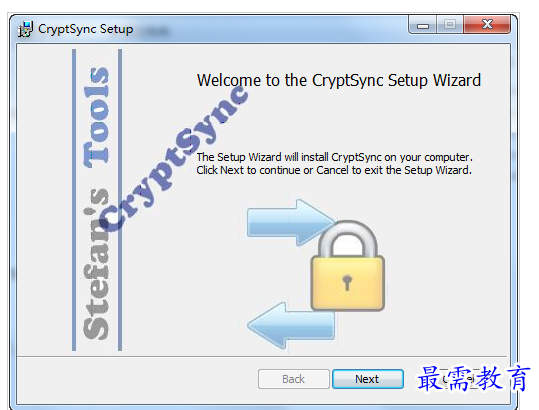Click the grayed-out maximize button
The height and width of the screenshot is (410, 539).
coord(450,24)
